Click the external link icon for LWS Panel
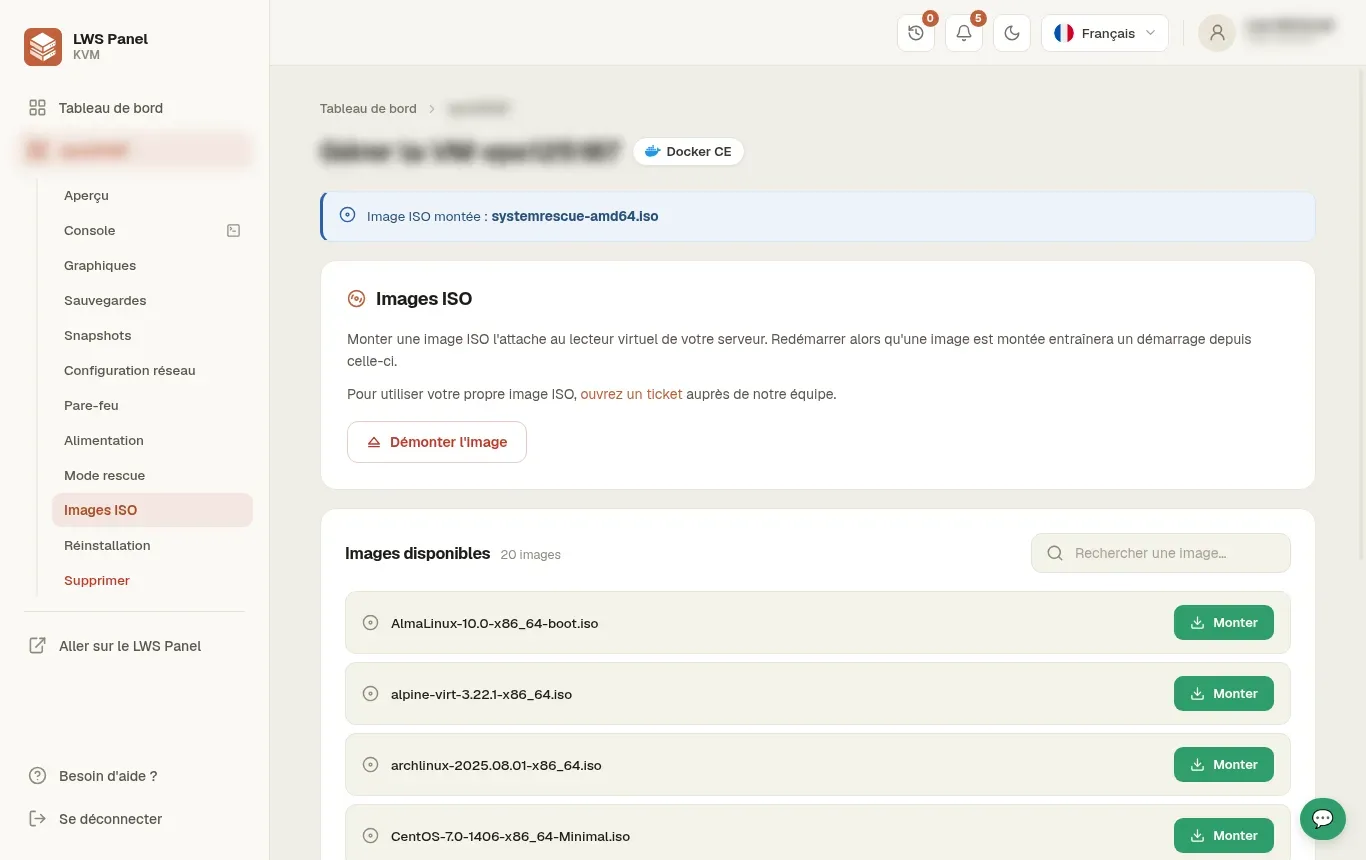The image size is (1366, 860). (x=37, y=646)
